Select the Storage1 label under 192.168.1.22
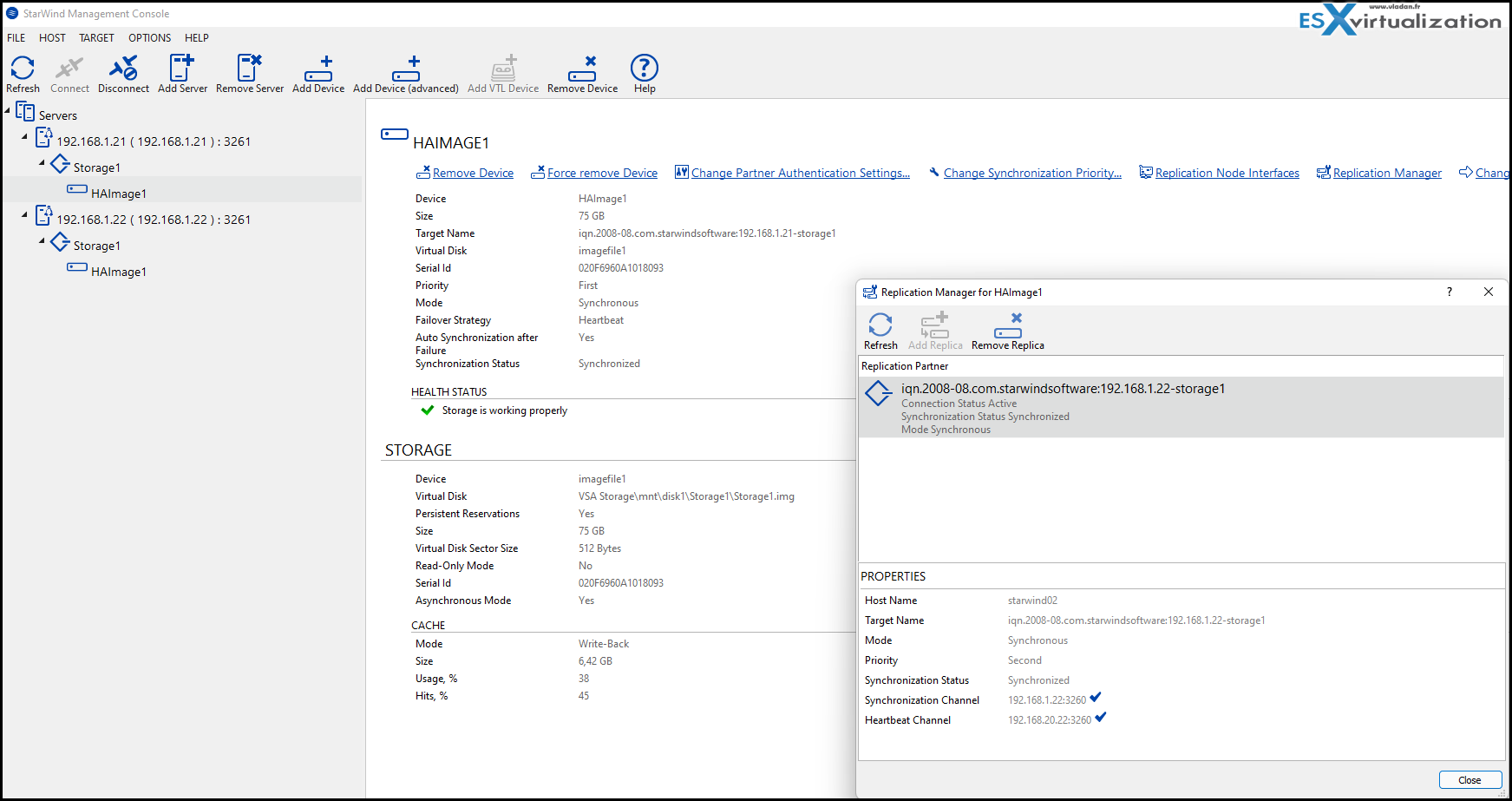This screenshot has width=1512, height=801. point(97,246)
